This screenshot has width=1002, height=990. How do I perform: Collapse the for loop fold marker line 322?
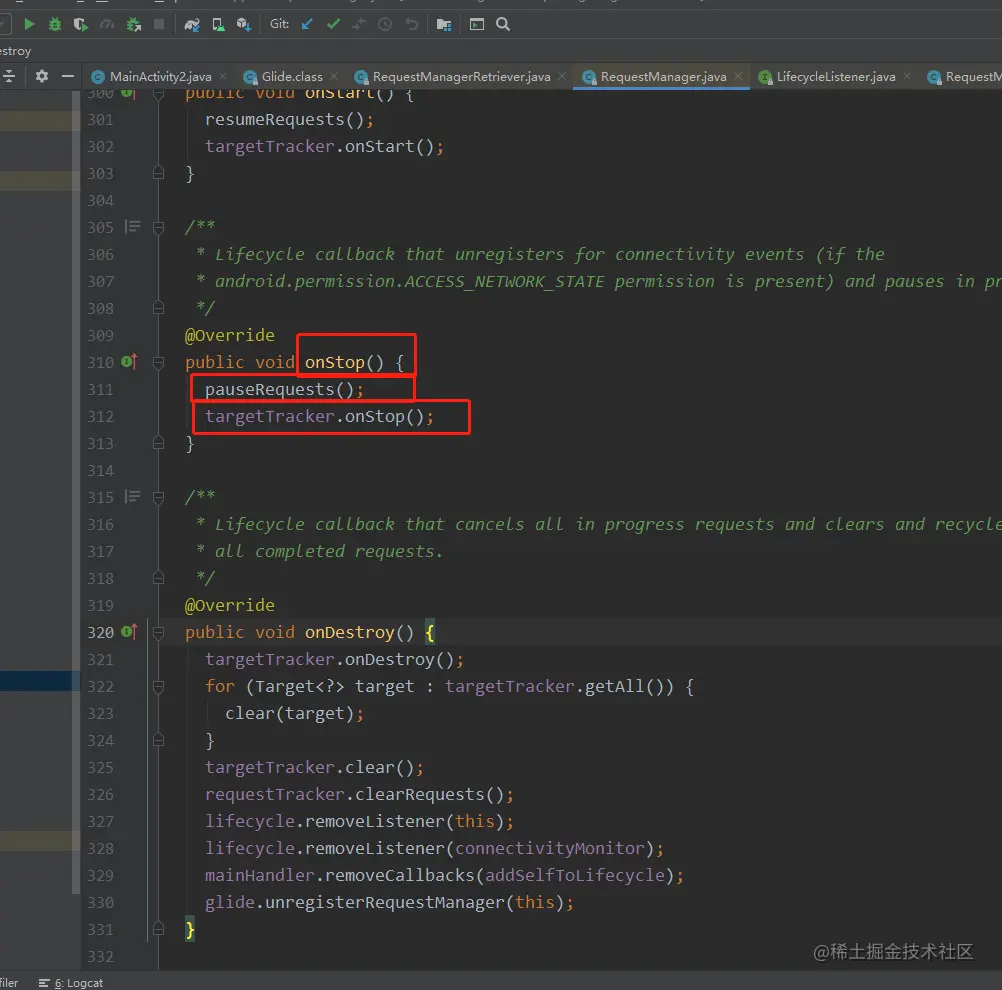click(x=158, y=687)
